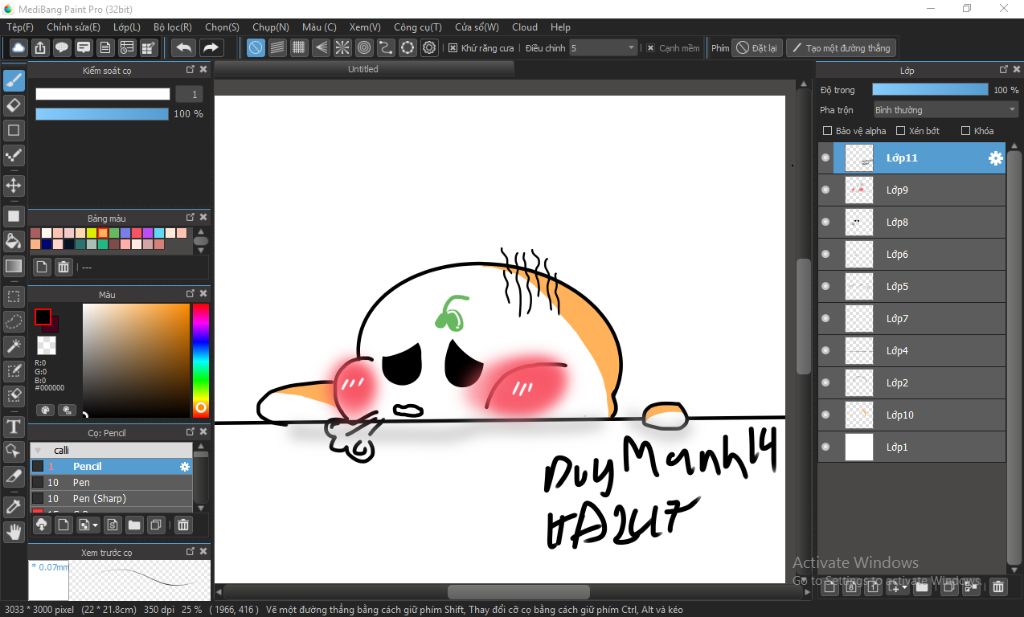The height and width of the screenshot is (617, 1024).
Task: Select the Eraser tool in left toolbar
Action: [x=14, y=105]
